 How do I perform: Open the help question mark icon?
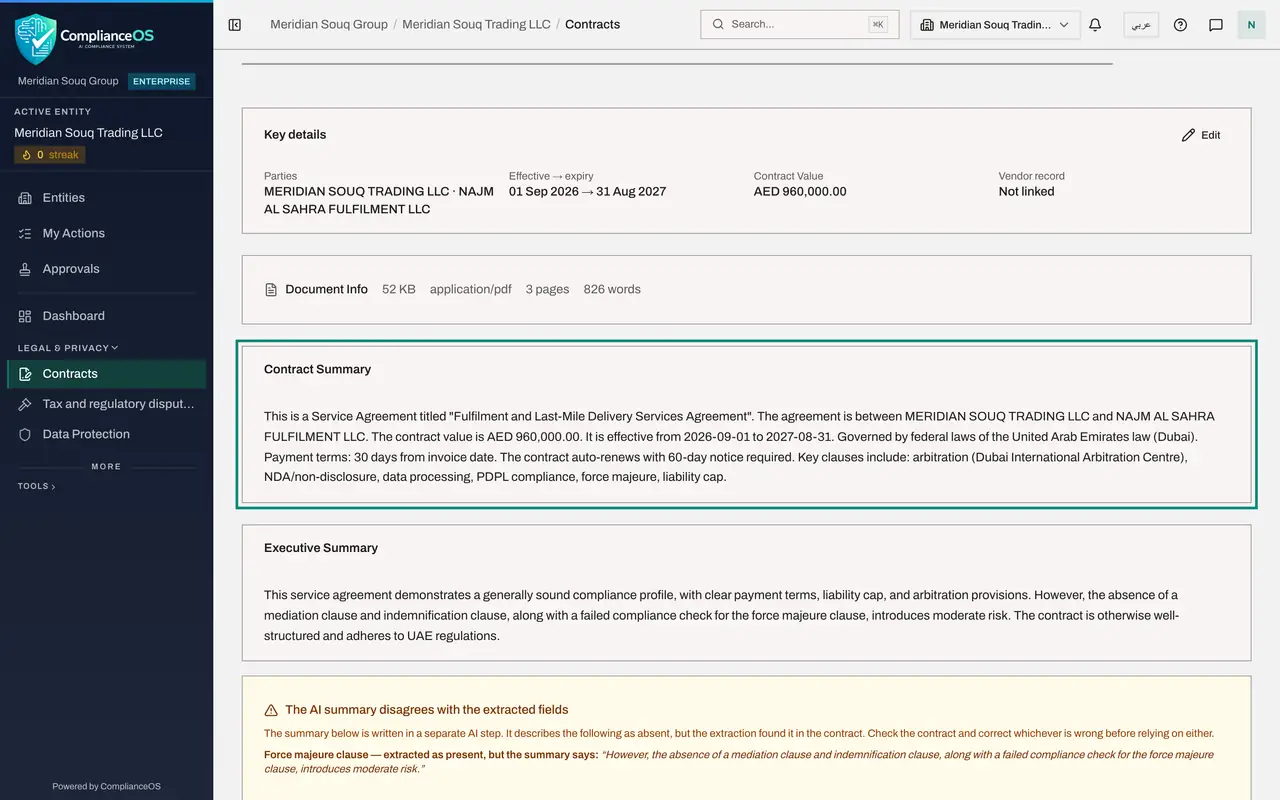click(x=1180, y=25)
